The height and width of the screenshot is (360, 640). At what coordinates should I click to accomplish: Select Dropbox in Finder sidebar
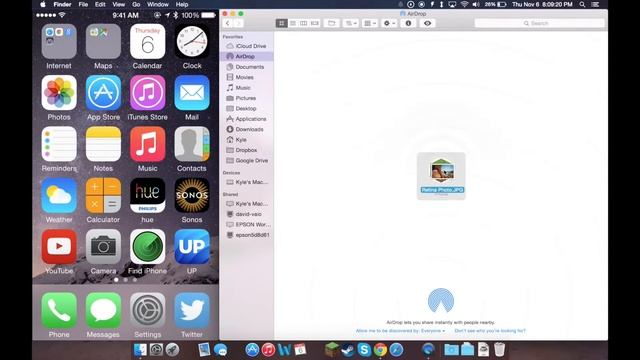[x=247, y=150]
